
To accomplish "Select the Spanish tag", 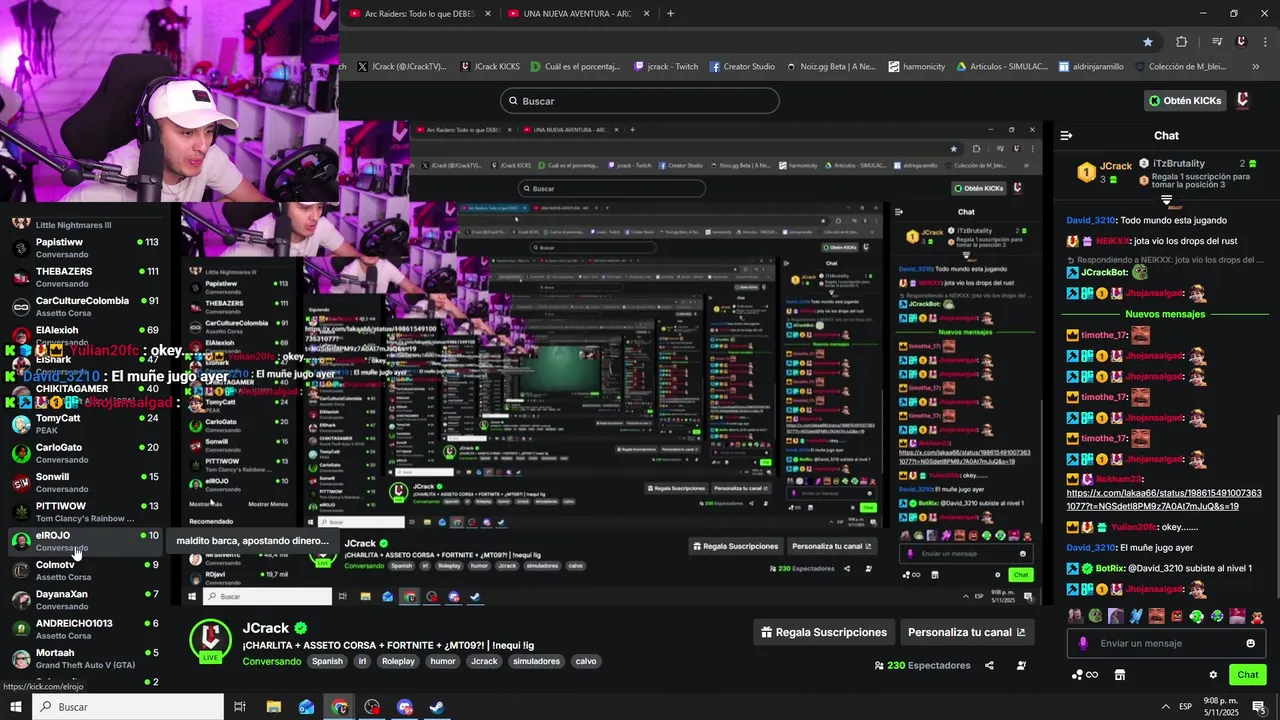I will tap(327, 661).
